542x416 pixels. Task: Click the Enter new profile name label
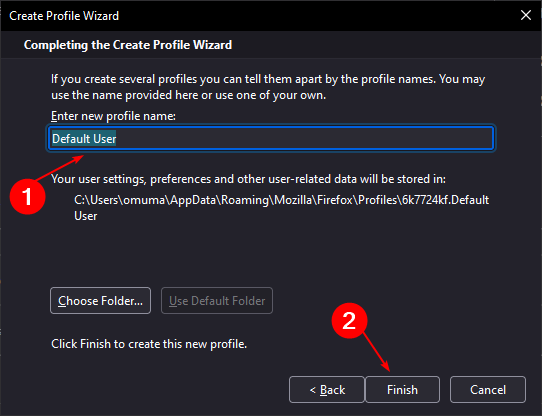[113, 116]
